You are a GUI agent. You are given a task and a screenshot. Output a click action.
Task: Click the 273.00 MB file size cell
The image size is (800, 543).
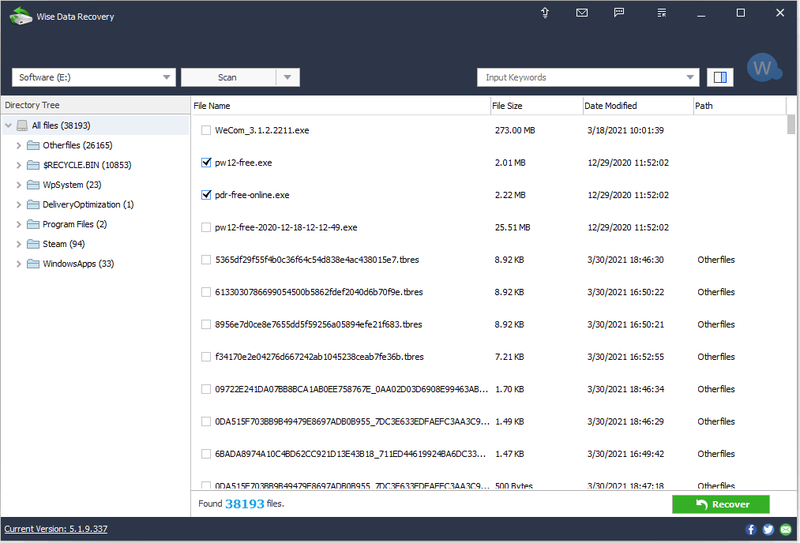tap(515, 130)
